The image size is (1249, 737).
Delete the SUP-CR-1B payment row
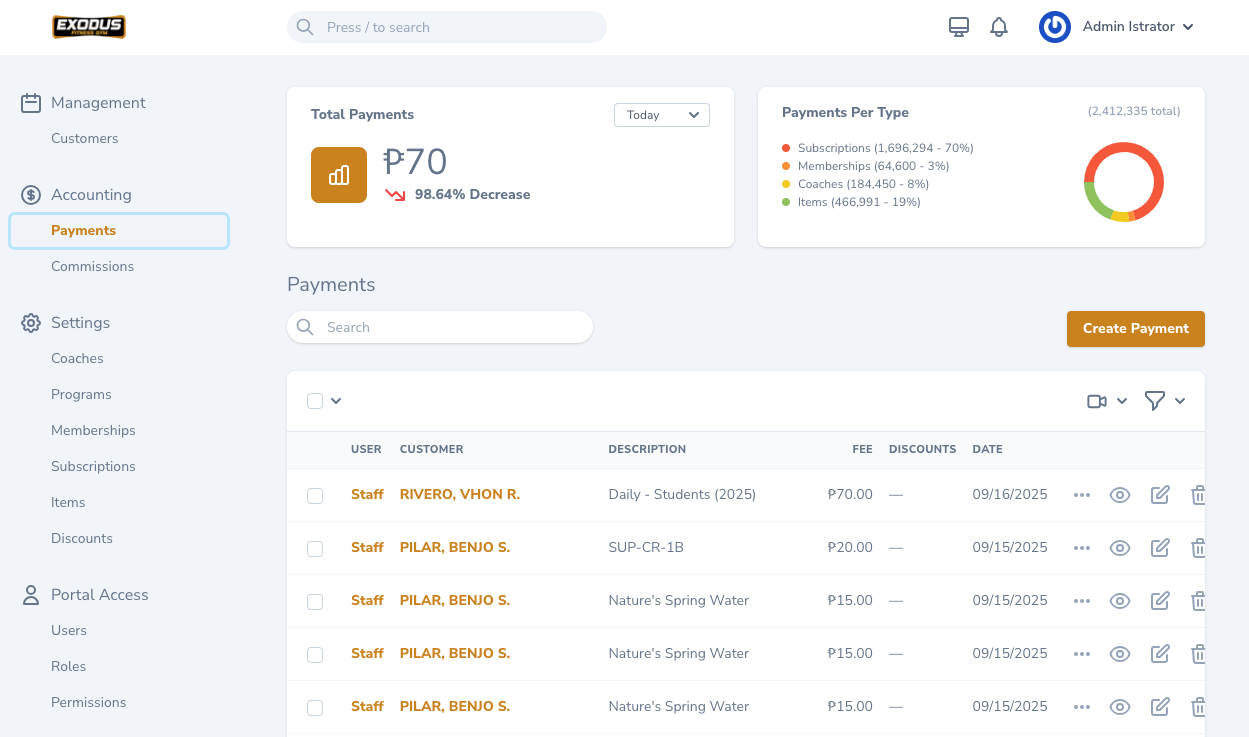pos(1198,548)
